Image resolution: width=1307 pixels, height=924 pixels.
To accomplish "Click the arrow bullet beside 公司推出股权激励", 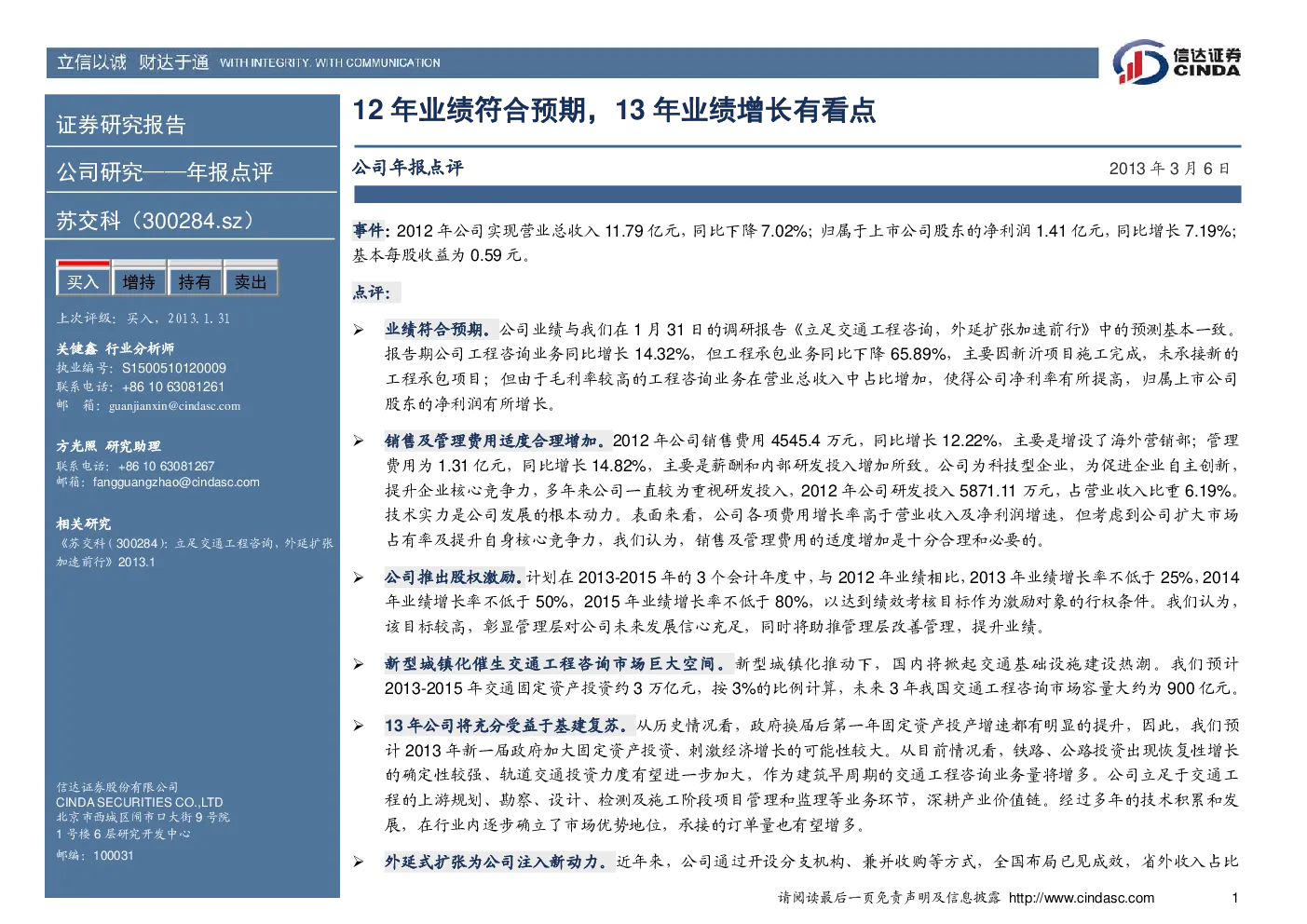I will pyautogui.click(x=359, y=577).
